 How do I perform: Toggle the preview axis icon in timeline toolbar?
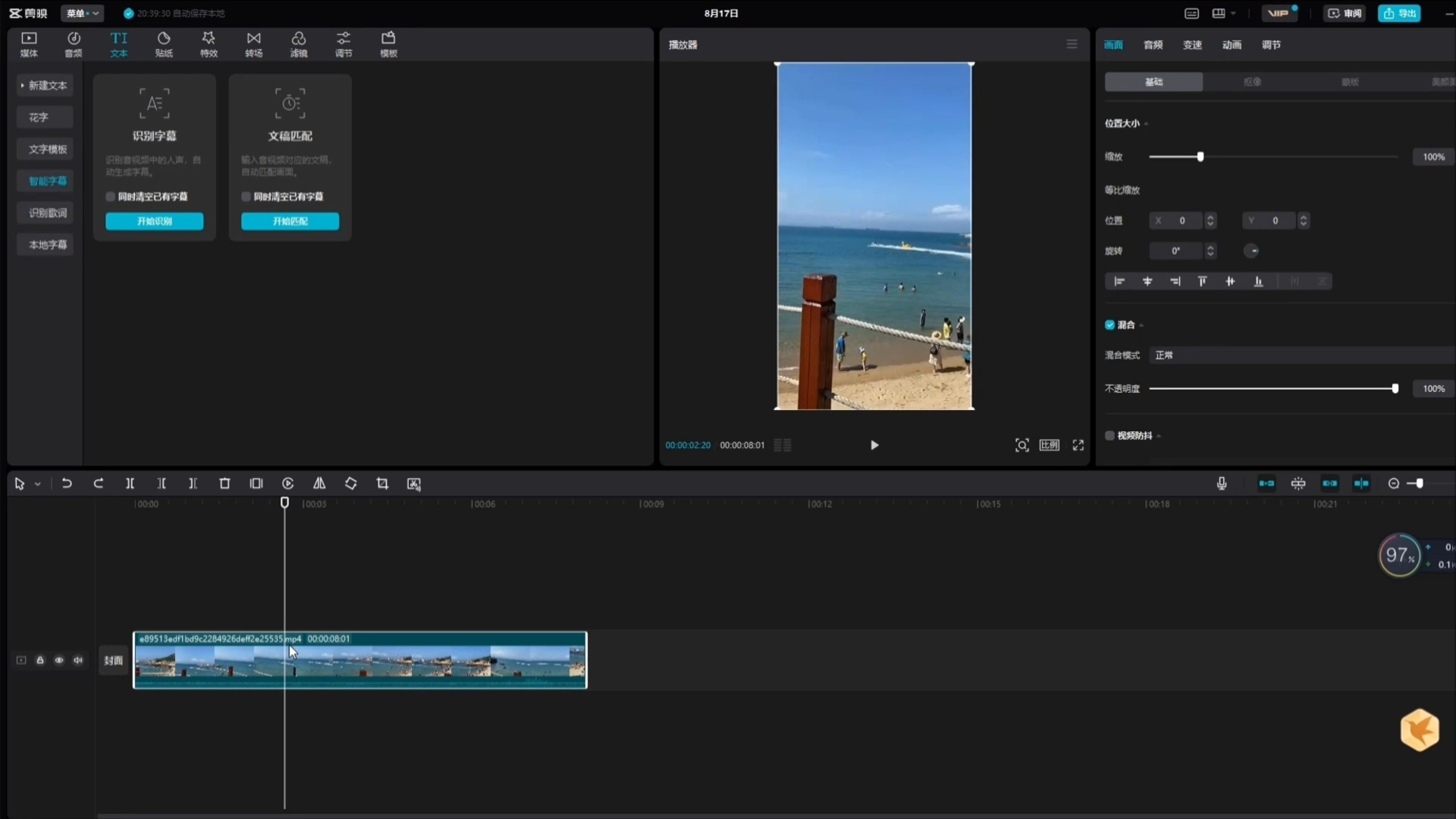1361,483
